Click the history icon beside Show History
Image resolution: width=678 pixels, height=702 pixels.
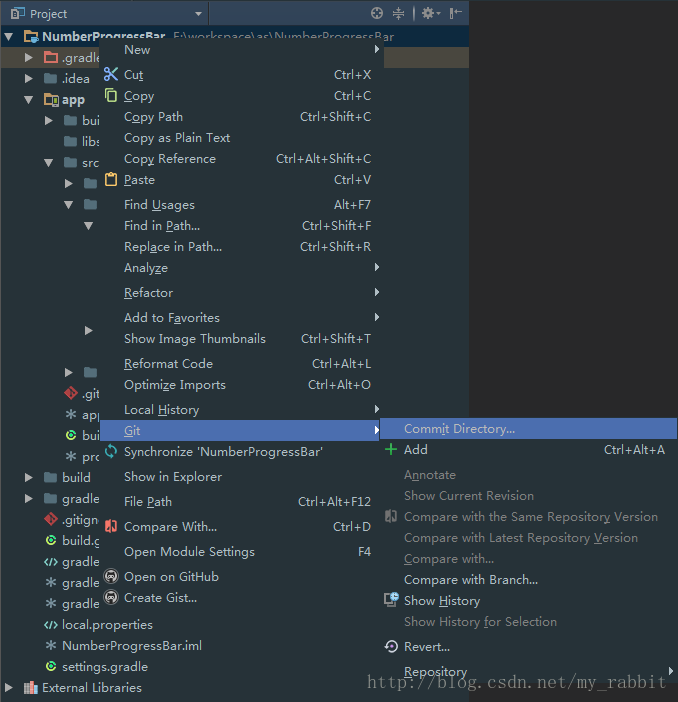coord(391,600)
